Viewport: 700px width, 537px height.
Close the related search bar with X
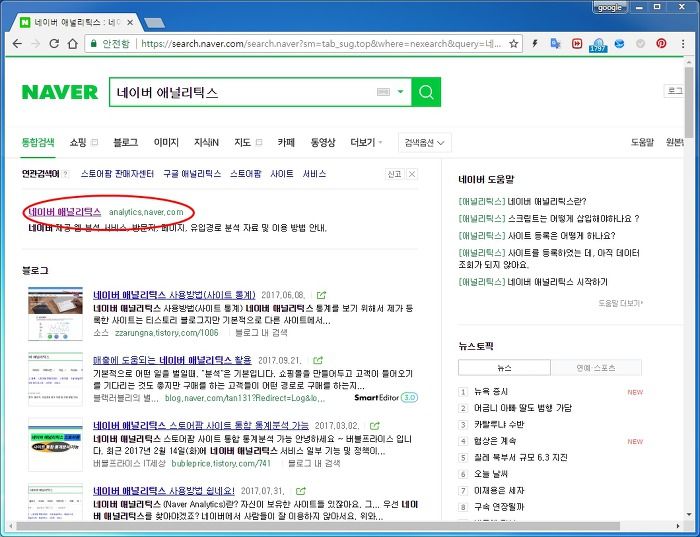pos(412,174)
